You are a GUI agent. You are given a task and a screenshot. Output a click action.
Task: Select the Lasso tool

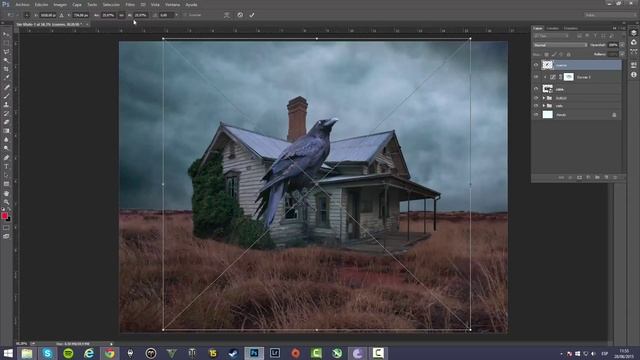(6, 52)
